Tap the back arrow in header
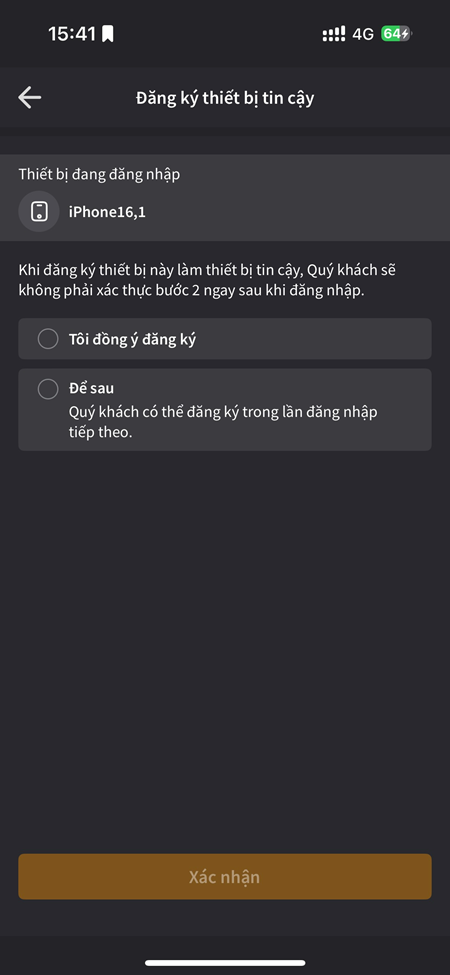This screenshot has height=975, width=450. pos(30,98)
